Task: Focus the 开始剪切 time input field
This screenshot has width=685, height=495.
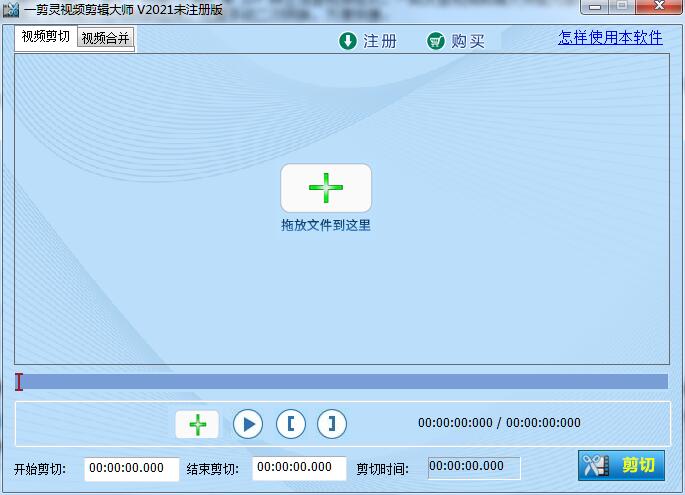Action: [131, 469]
